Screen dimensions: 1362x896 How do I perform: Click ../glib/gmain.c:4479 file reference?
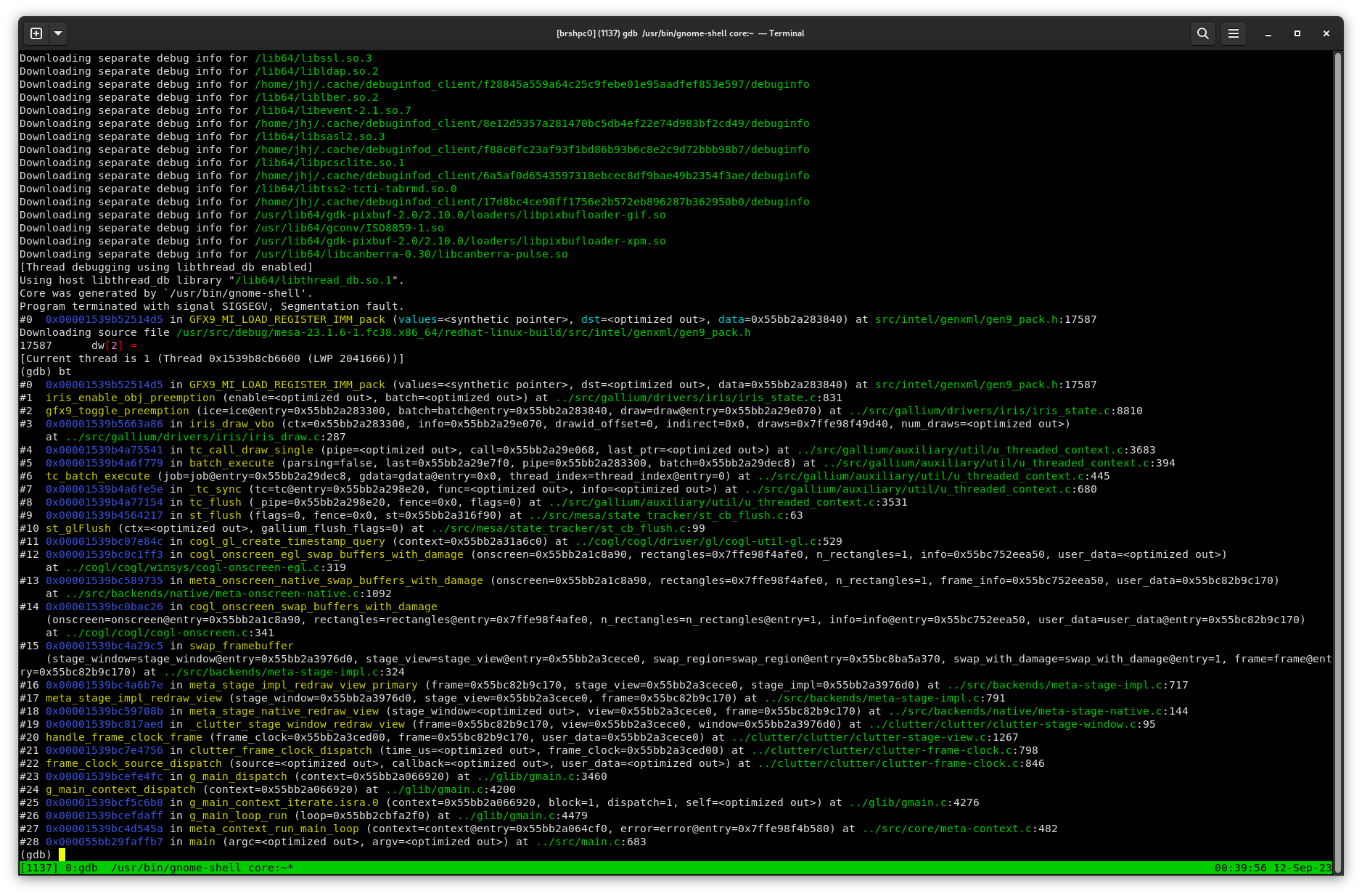(522, 815)
